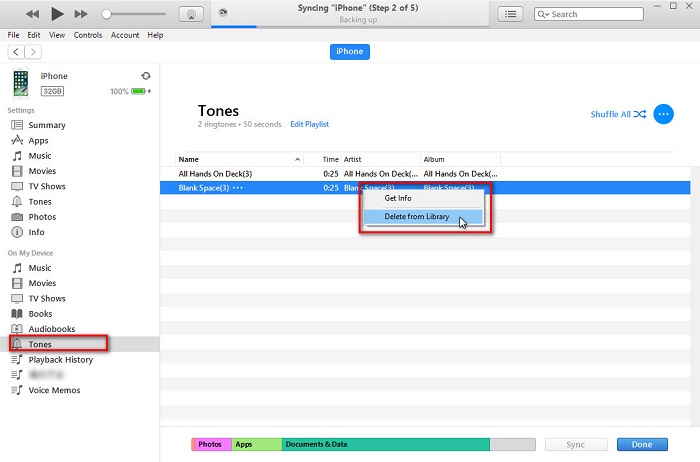Open the View menu

tap(57, 35)
